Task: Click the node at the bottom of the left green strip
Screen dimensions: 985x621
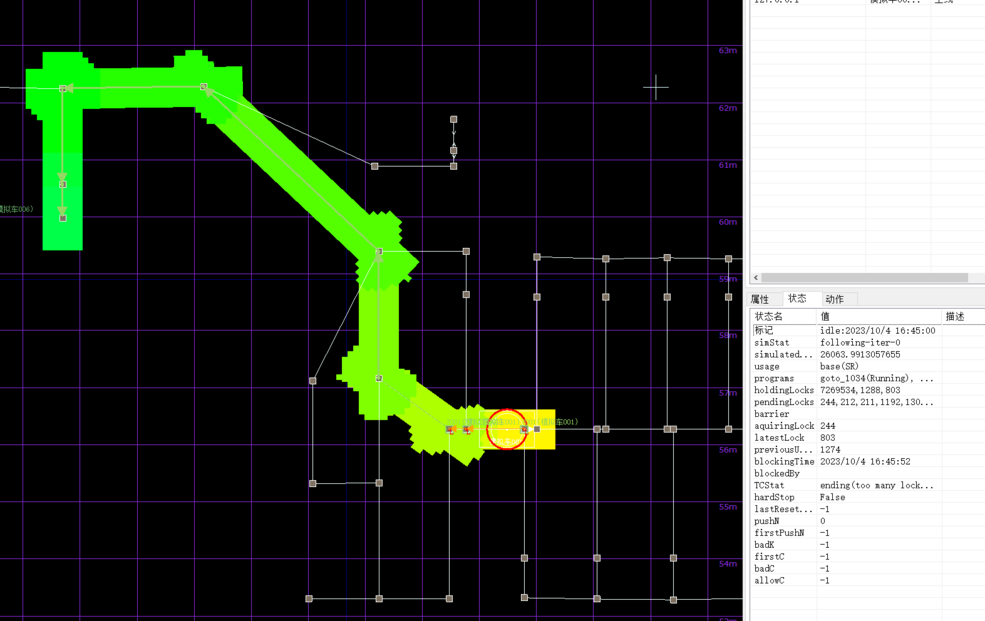Action: click(x=63, y=218)
